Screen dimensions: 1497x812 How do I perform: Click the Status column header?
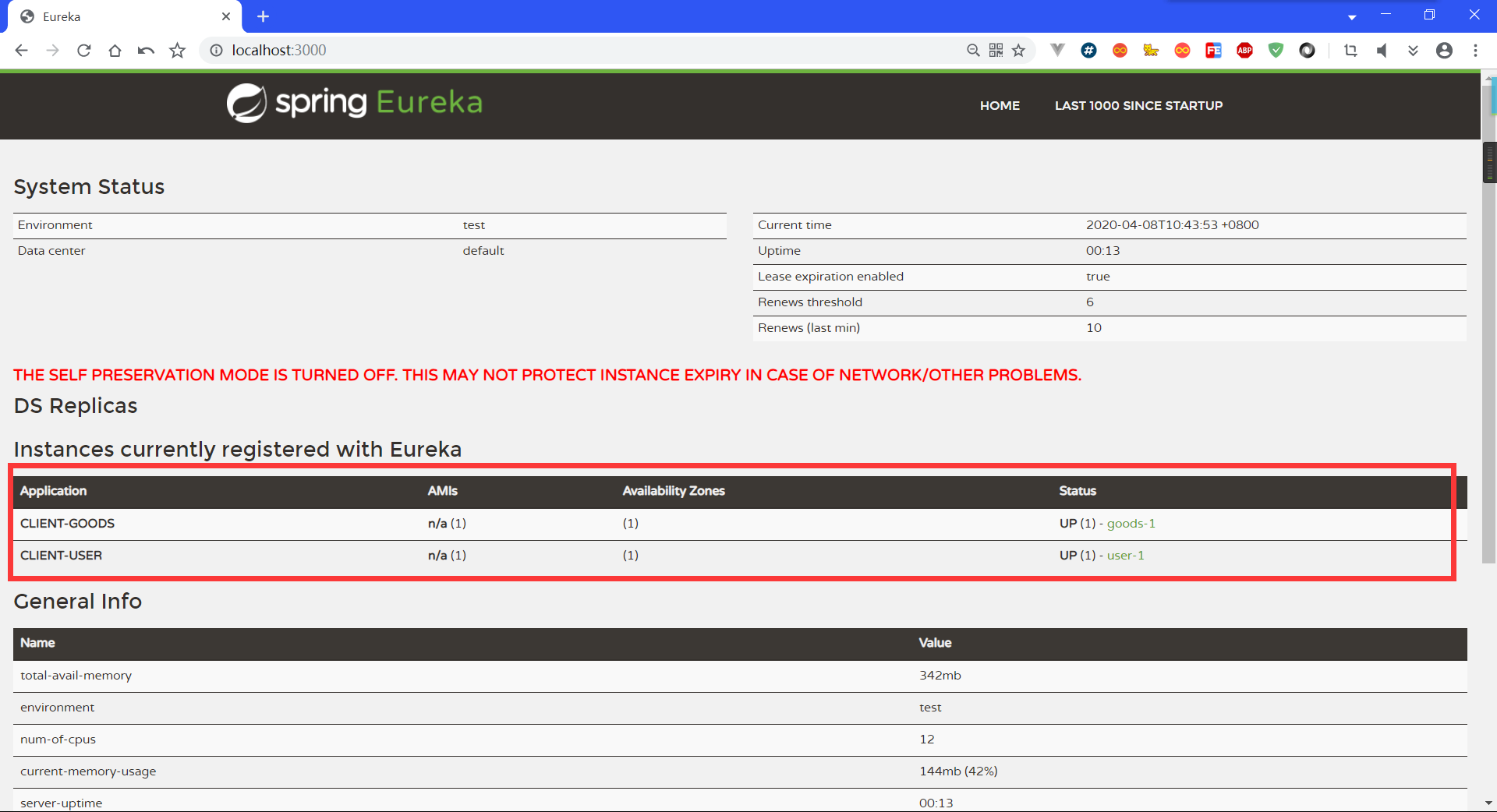point(1078,491)
